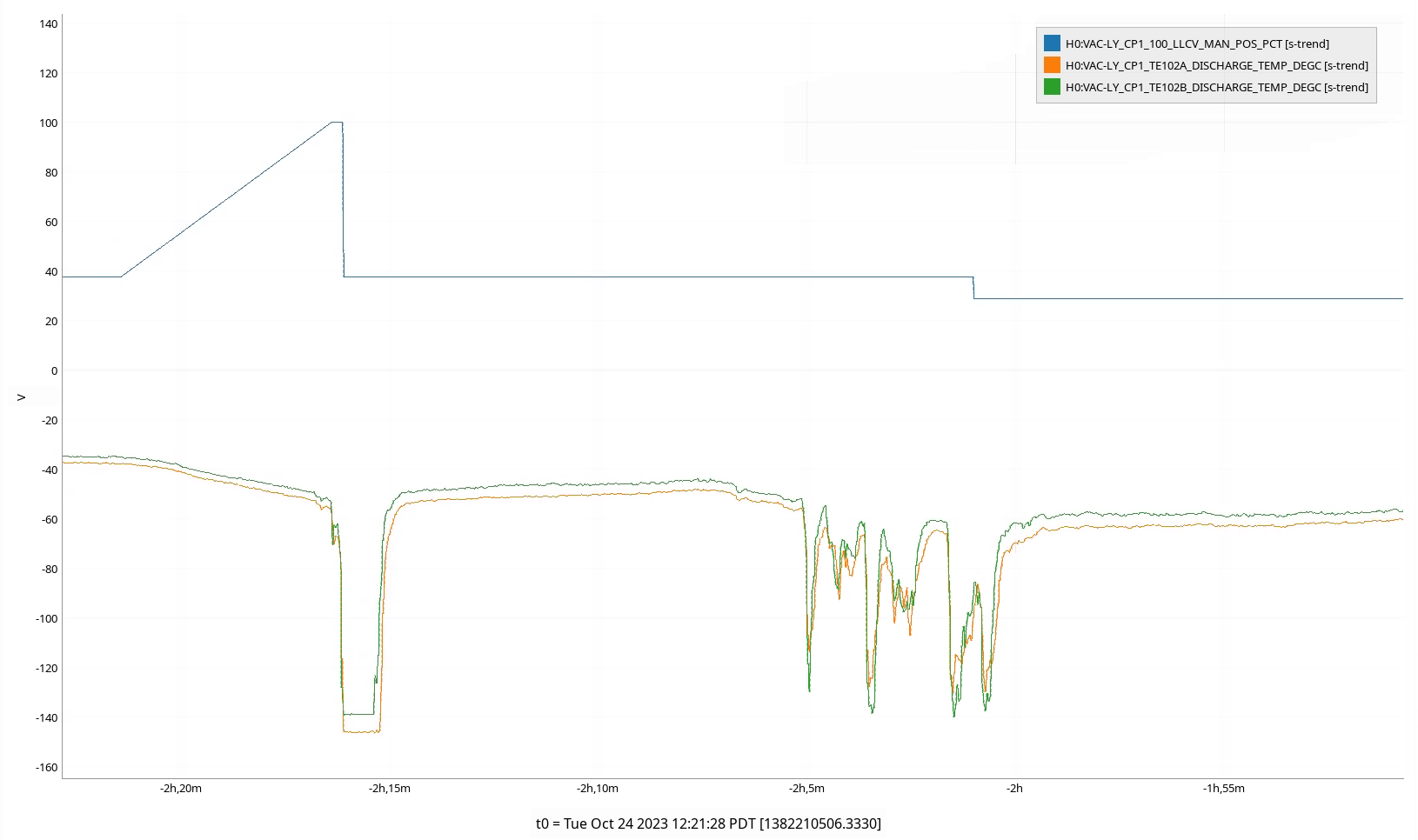Click the y-axis unit label V
The image size is (1418, 840).
click(22, 397)
